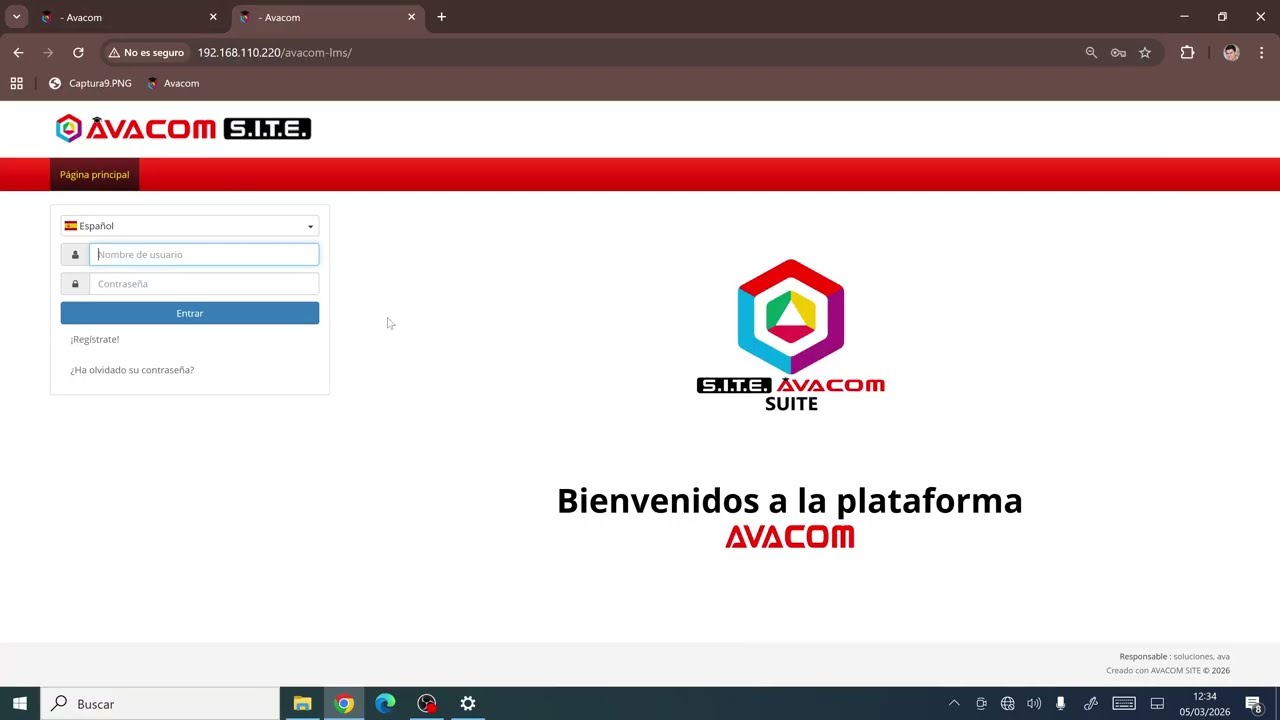The width and height of the screenshot is (1280, 720).
Task: Click the lock icon beside password field
Action: pyautogui.click(x=75, y=284)
